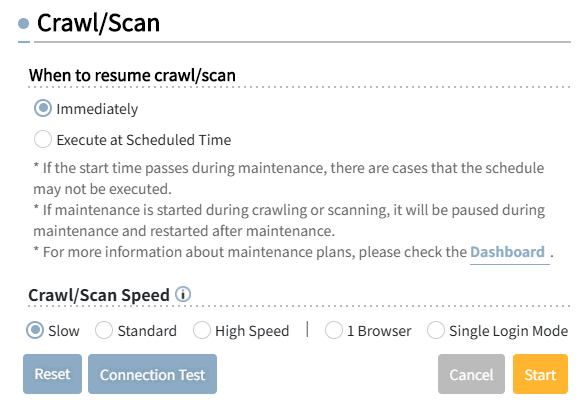Choose Single Login Mode radio option

(x=436, y=330)
